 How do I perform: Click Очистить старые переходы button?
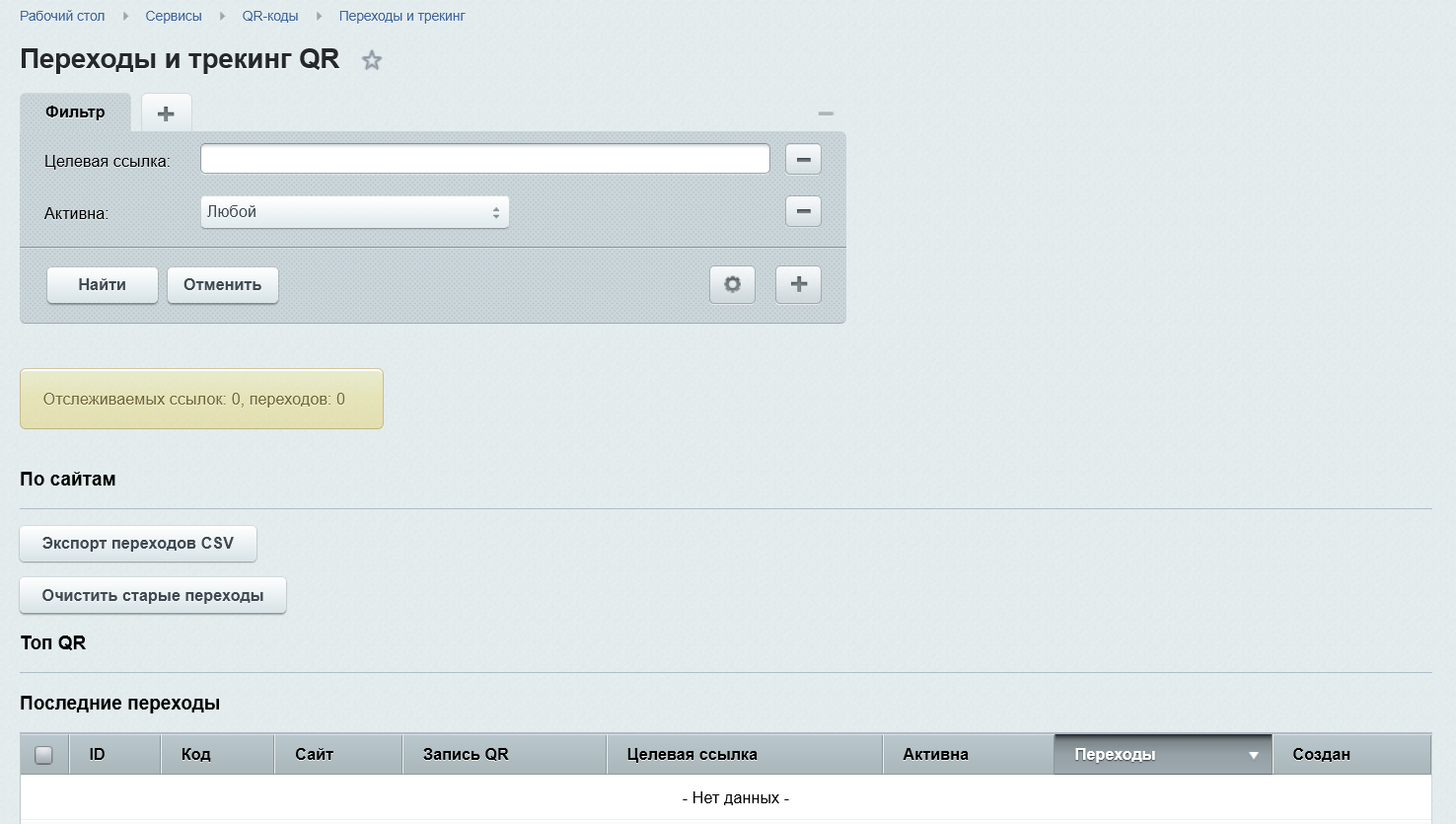[153, 595]
